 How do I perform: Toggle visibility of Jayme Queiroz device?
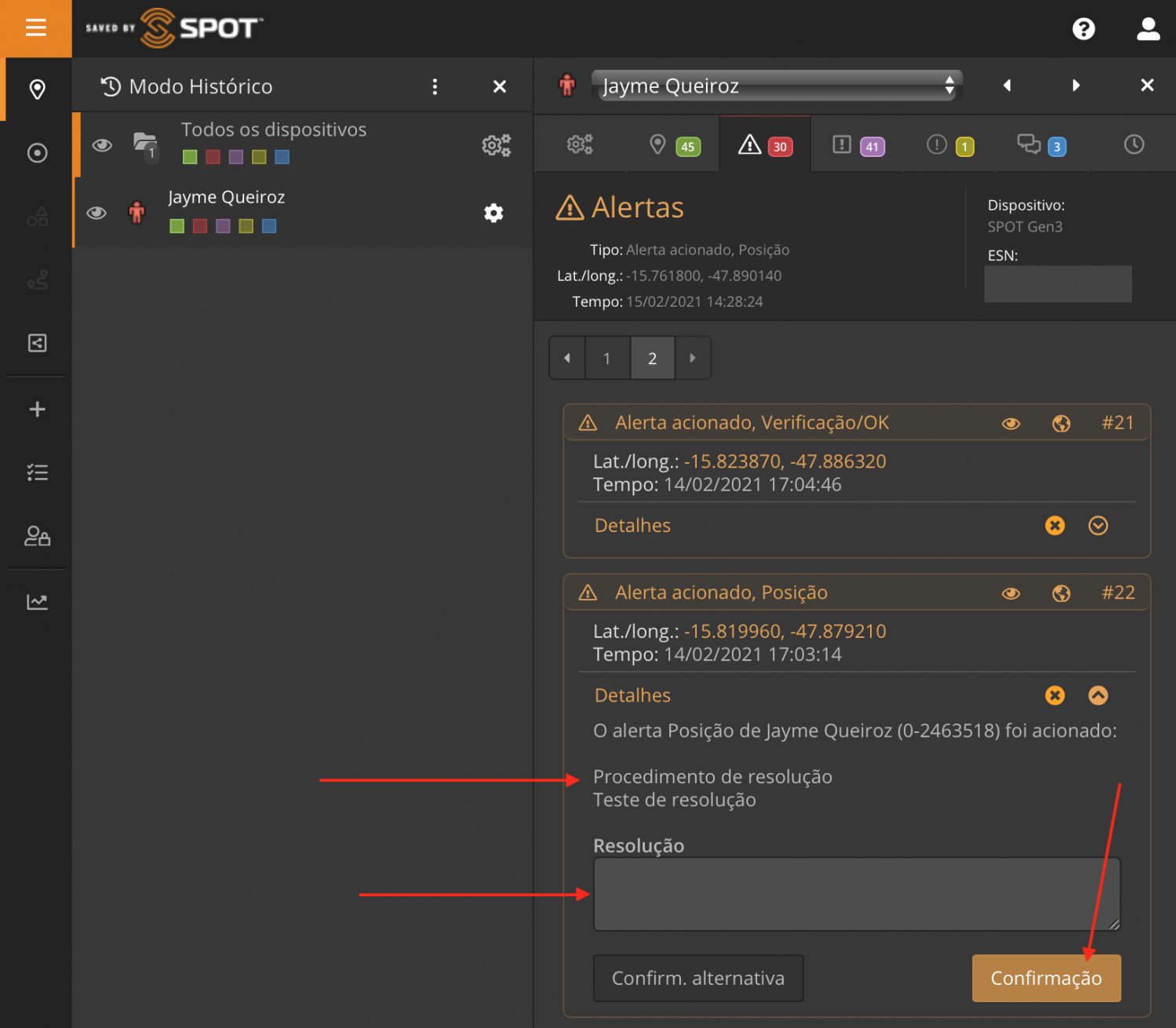[96, 213]
